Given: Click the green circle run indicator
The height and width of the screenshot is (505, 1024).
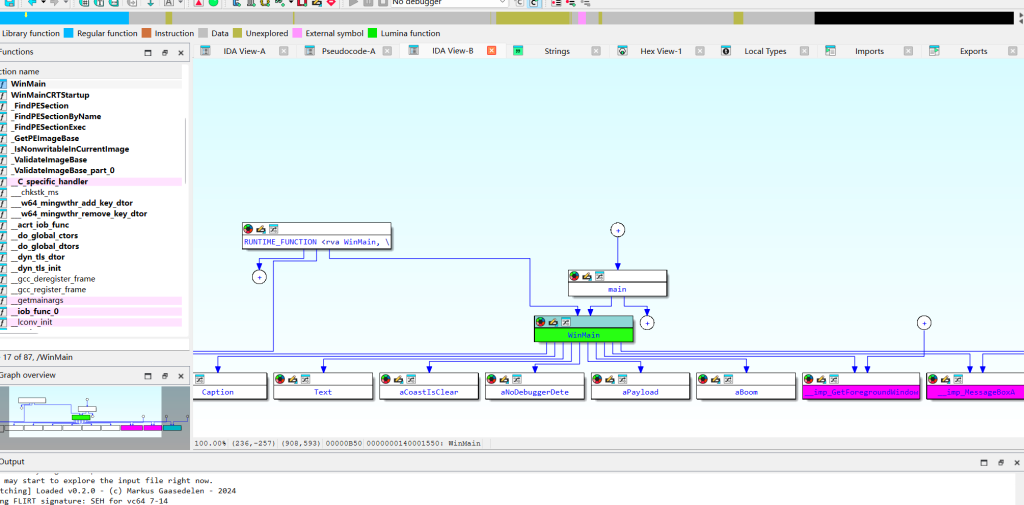Looking at the screenshot, I should pyautogui.click(x=213, y=3).
